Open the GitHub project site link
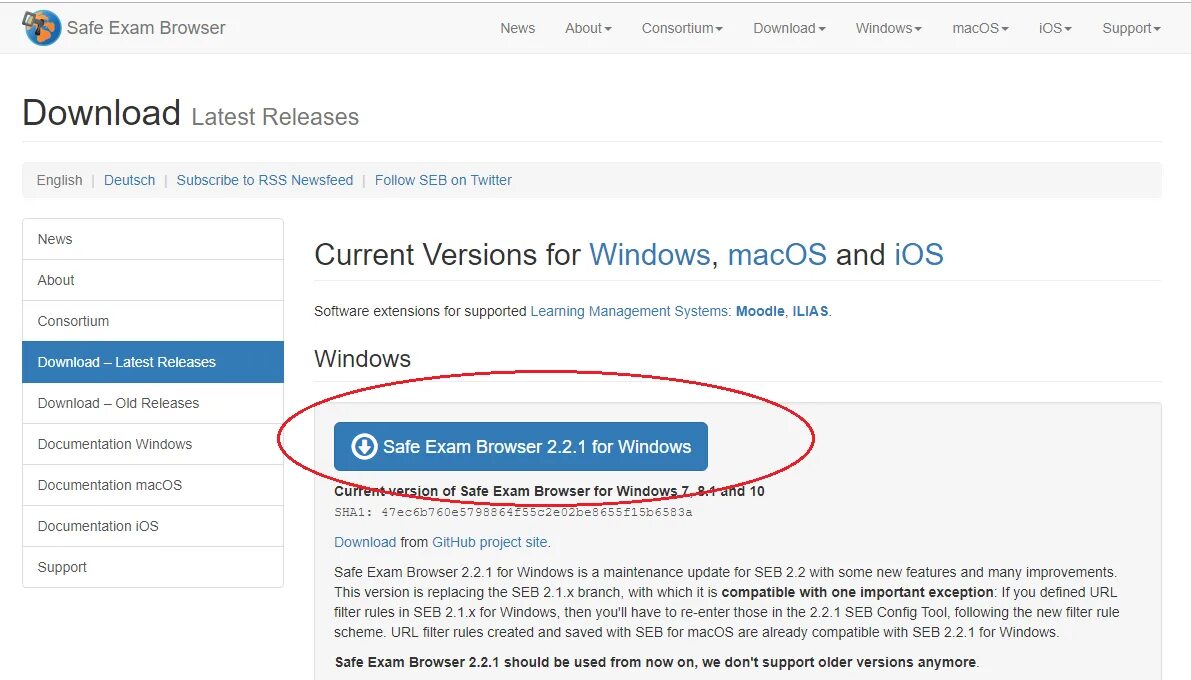 click(490, 542)
